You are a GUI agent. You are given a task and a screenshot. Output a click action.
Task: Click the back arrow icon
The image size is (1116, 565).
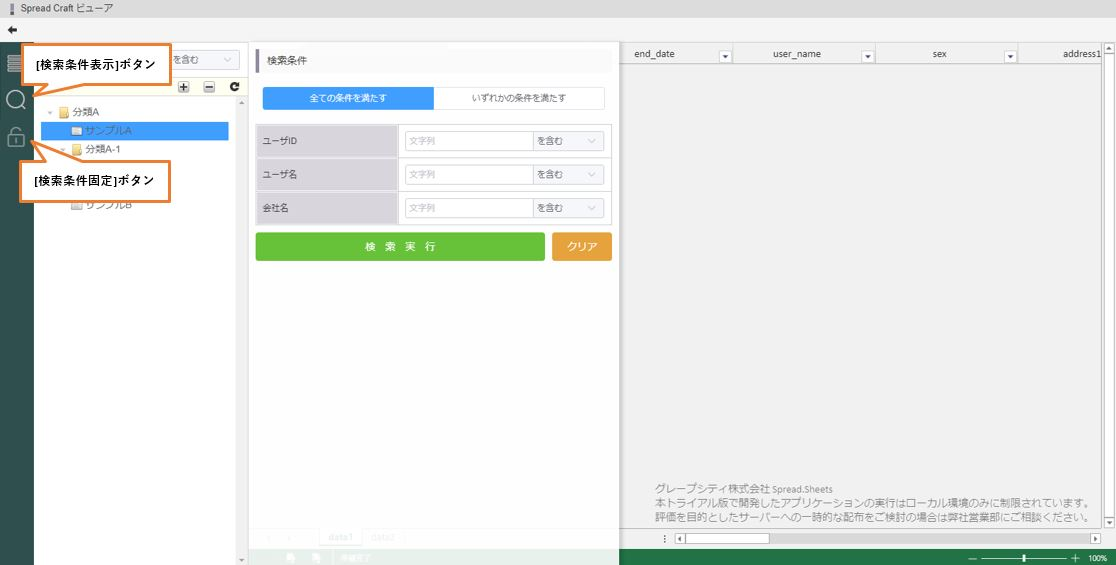pyautogui.click(x=12, y=30)
